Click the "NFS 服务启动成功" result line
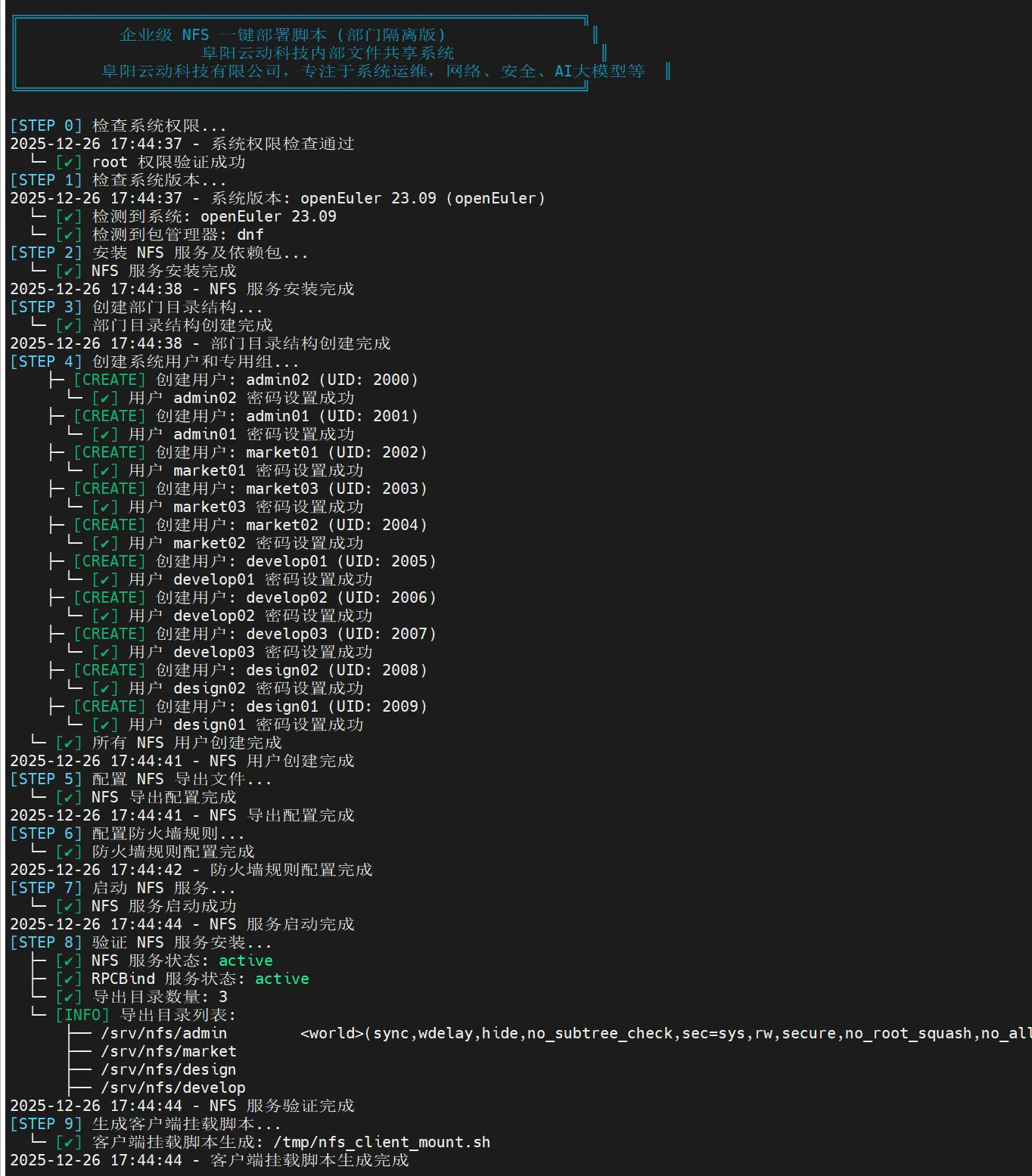 [164, 906]
